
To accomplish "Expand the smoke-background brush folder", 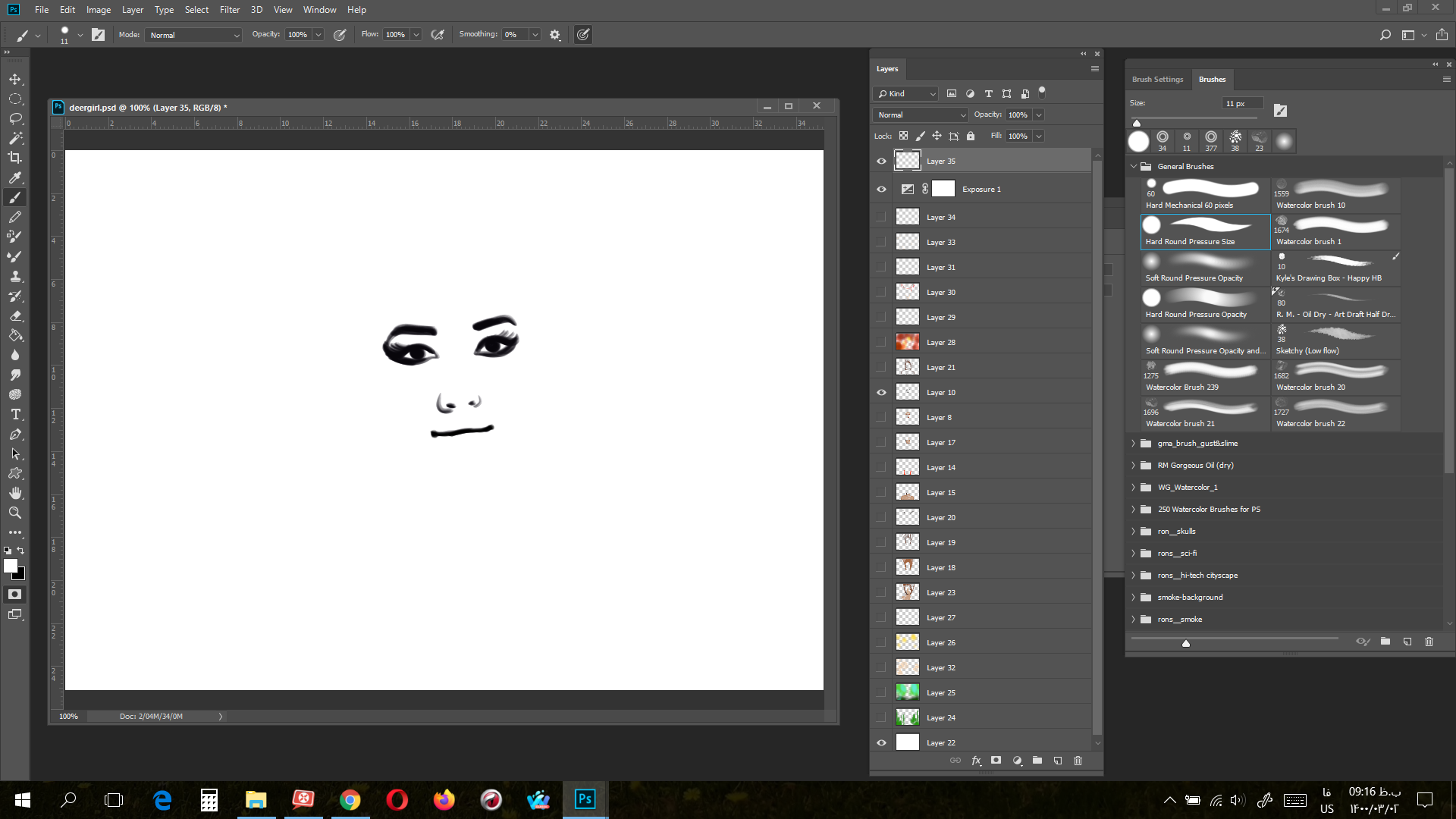I will click(1134, 598).
